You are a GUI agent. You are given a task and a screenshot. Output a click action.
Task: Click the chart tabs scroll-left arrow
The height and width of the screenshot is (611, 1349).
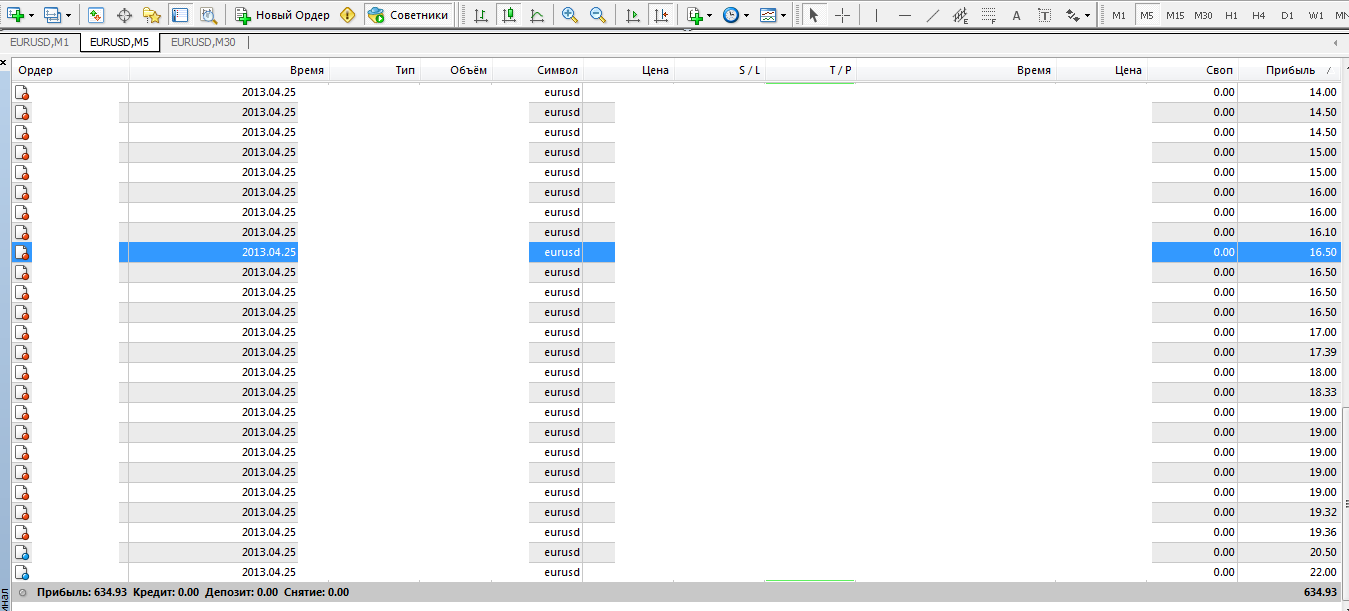pos(1336,43)
